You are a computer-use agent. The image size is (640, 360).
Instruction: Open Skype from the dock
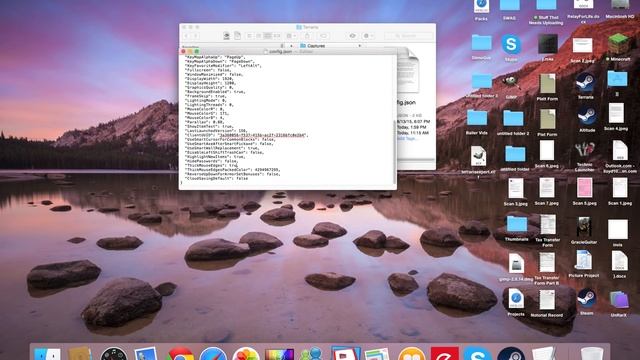[x=477, y=353]
